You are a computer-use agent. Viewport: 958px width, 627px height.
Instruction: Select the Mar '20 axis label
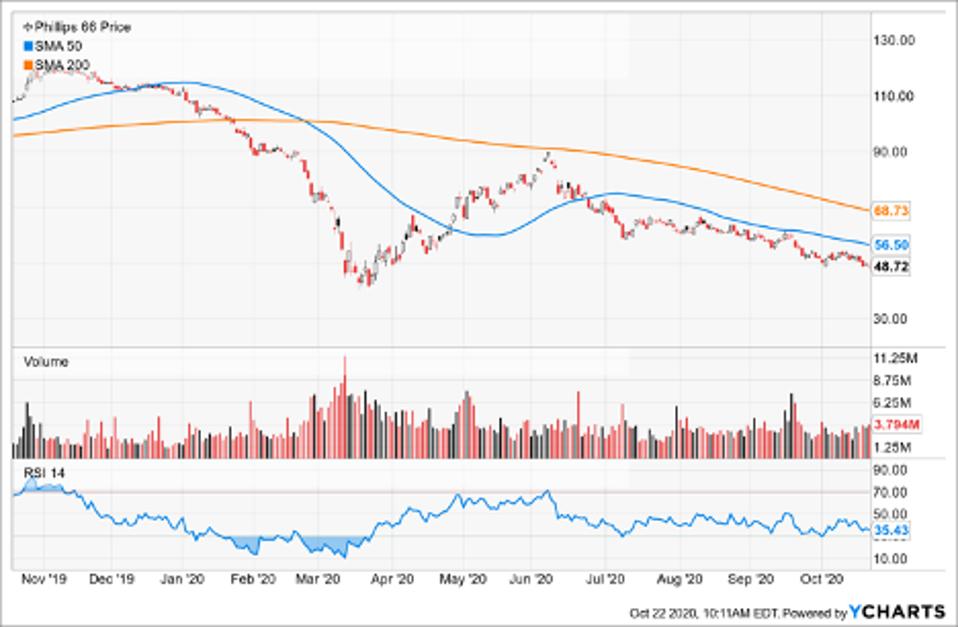pyautogui.click(x=320, y=577)
